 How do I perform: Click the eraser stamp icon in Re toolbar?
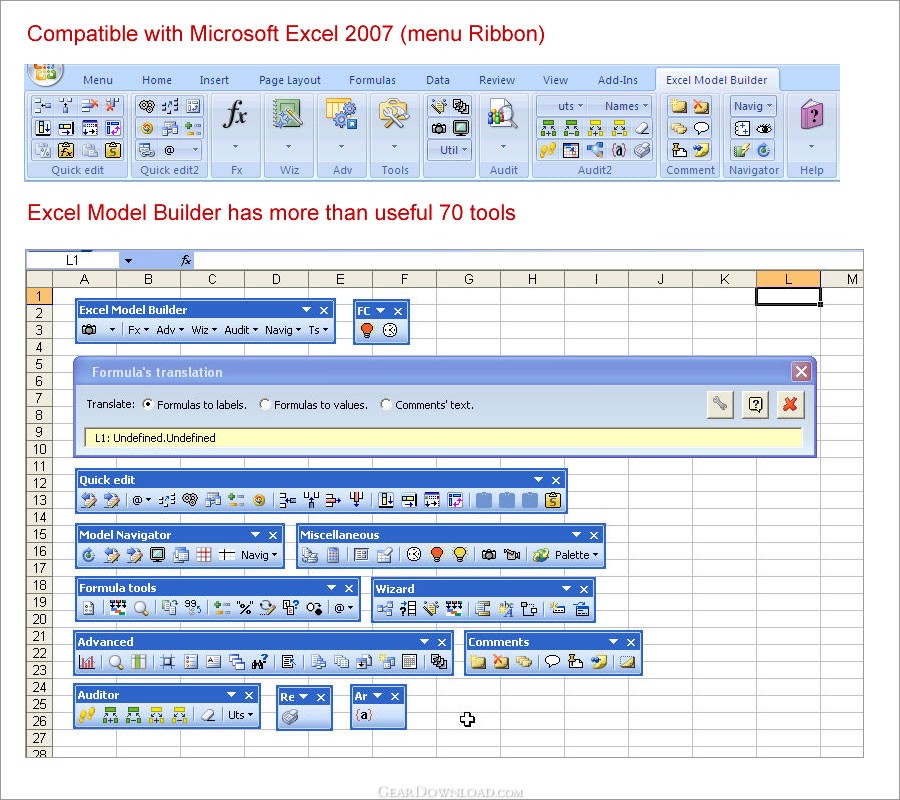(x=290, y=716)
